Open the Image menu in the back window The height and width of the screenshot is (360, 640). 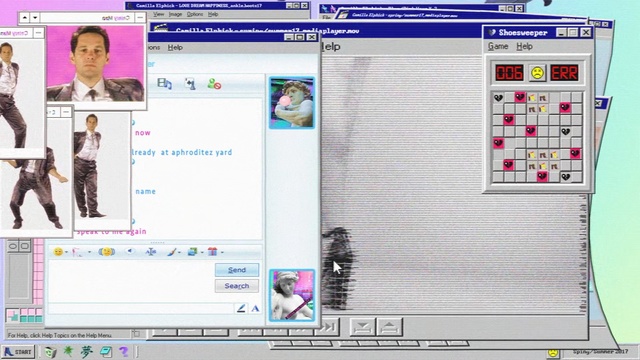(175, 14)
